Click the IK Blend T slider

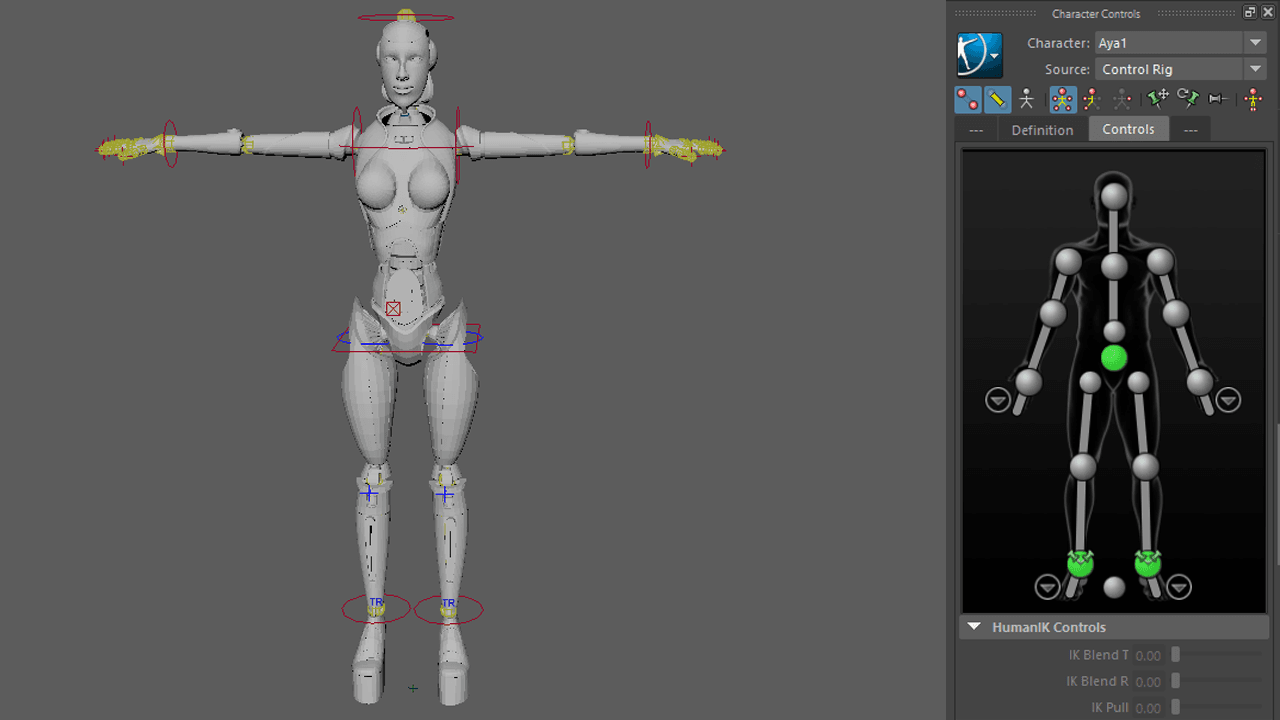click(x=1176, y=655)
